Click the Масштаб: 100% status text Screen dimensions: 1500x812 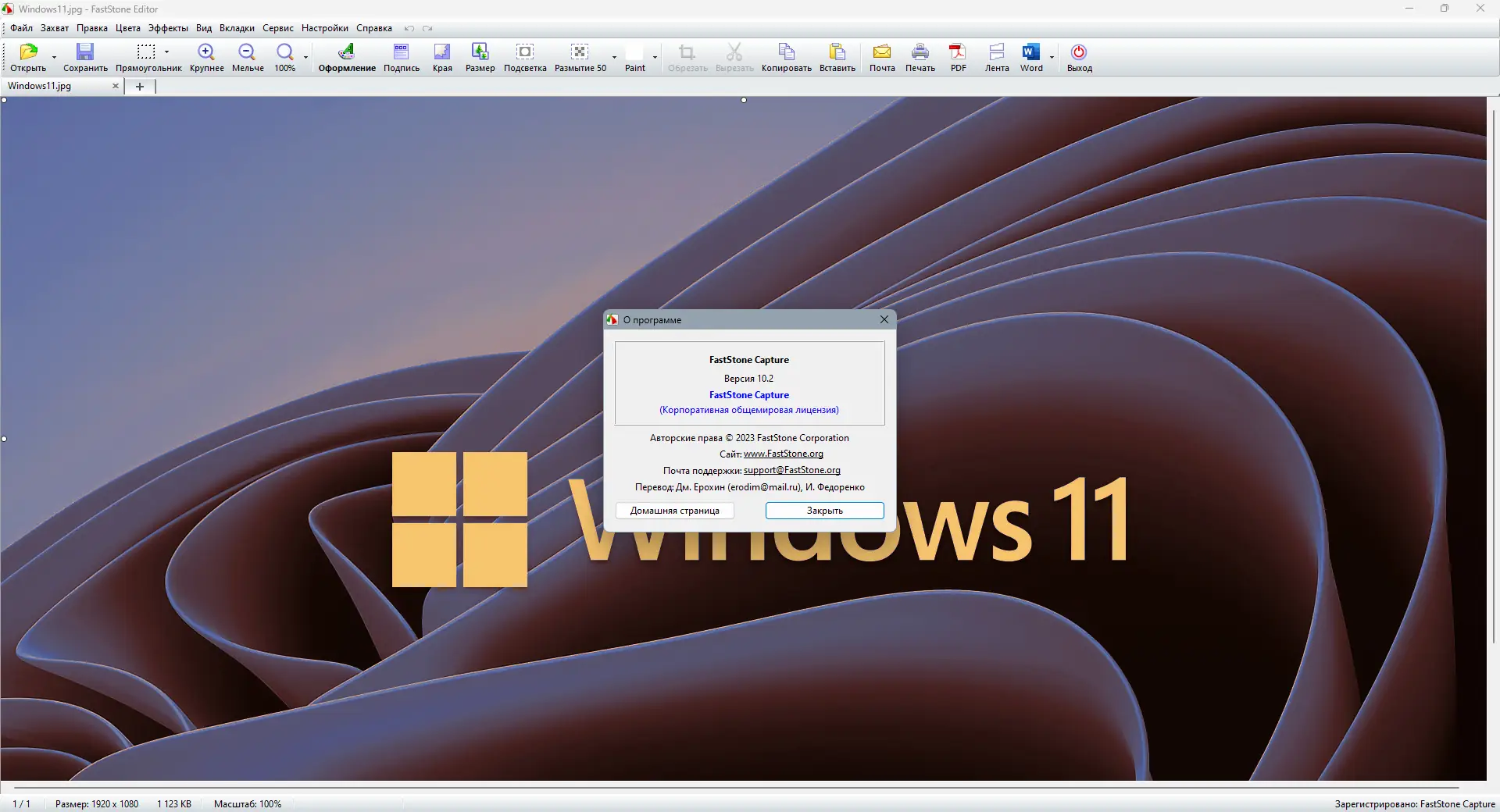[x=248, y=804]
